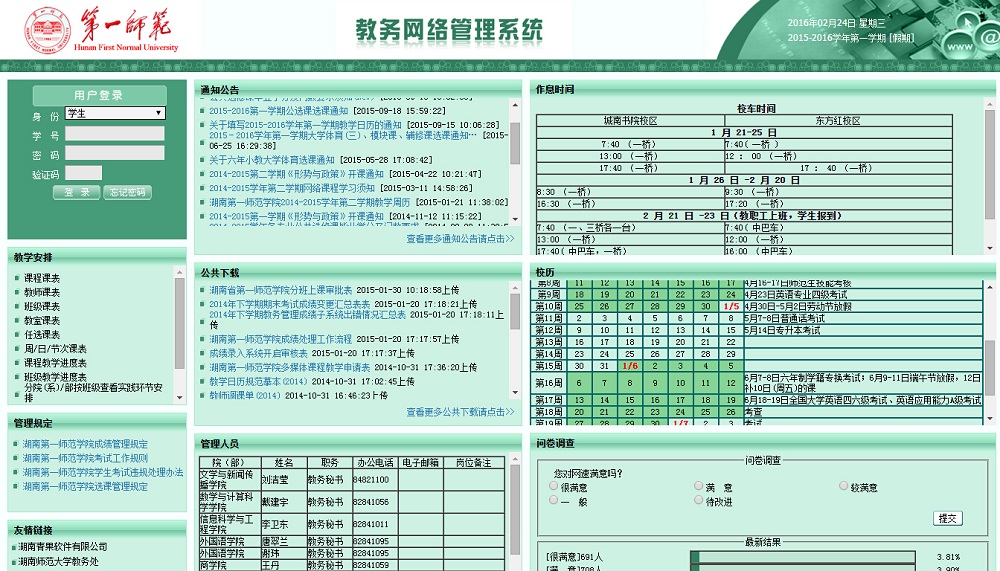Open 2014-2015学年第二学期网络课程学习须知
The width and height of the screenshot is (1000, 571).
coord(292,188)
